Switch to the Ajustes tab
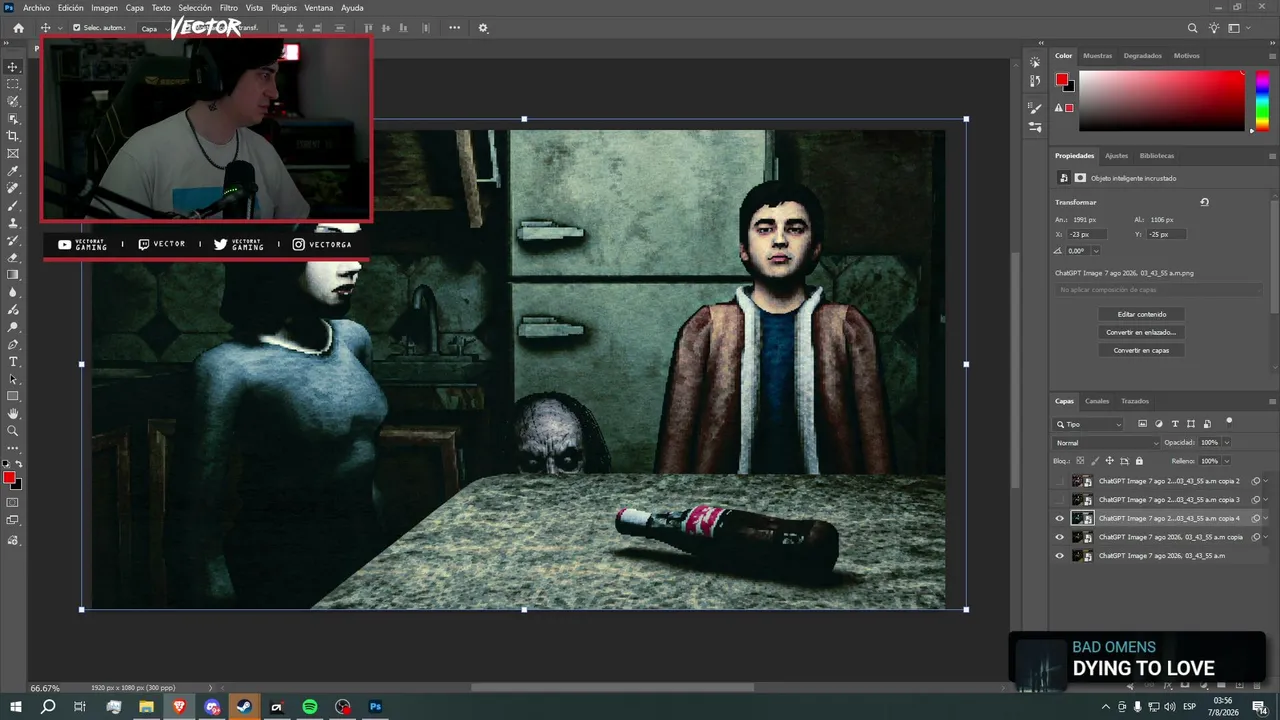This screenshot has height=720, width=1280. (x=1116, y=156)
